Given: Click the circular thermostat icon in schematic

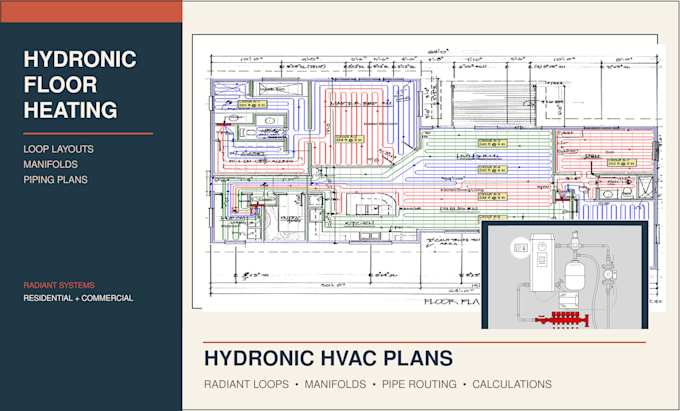Looking at the screenshot, I should 520,248.
